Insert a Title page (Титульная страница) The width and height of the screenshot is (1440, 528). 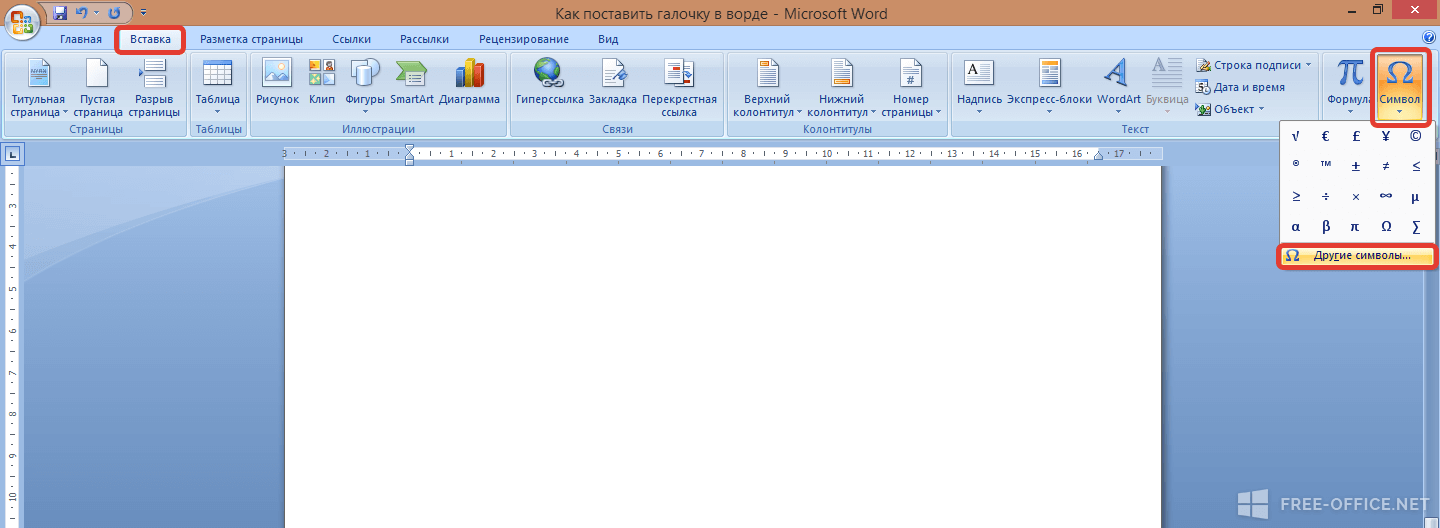[x=38, y=87]
